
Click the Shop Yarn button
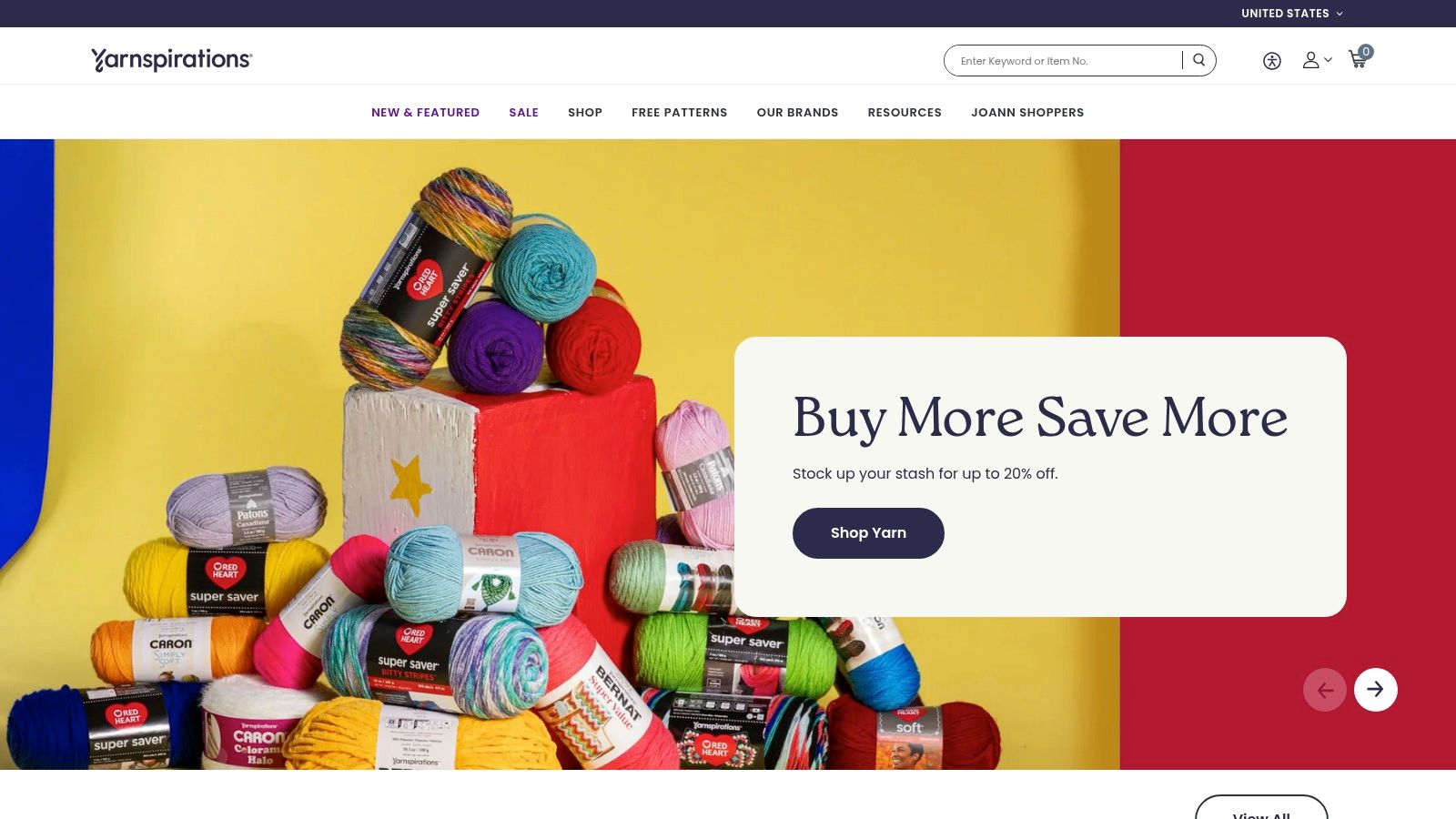(x=868, y=533)
